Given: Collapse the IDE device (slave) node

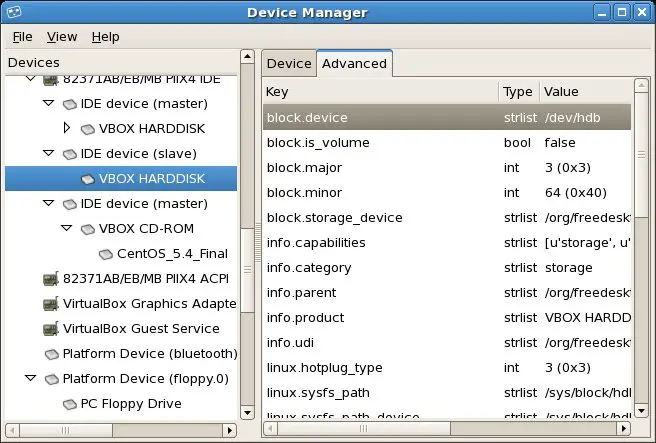Looking at the screenshot, I should (x=48, y=154).
